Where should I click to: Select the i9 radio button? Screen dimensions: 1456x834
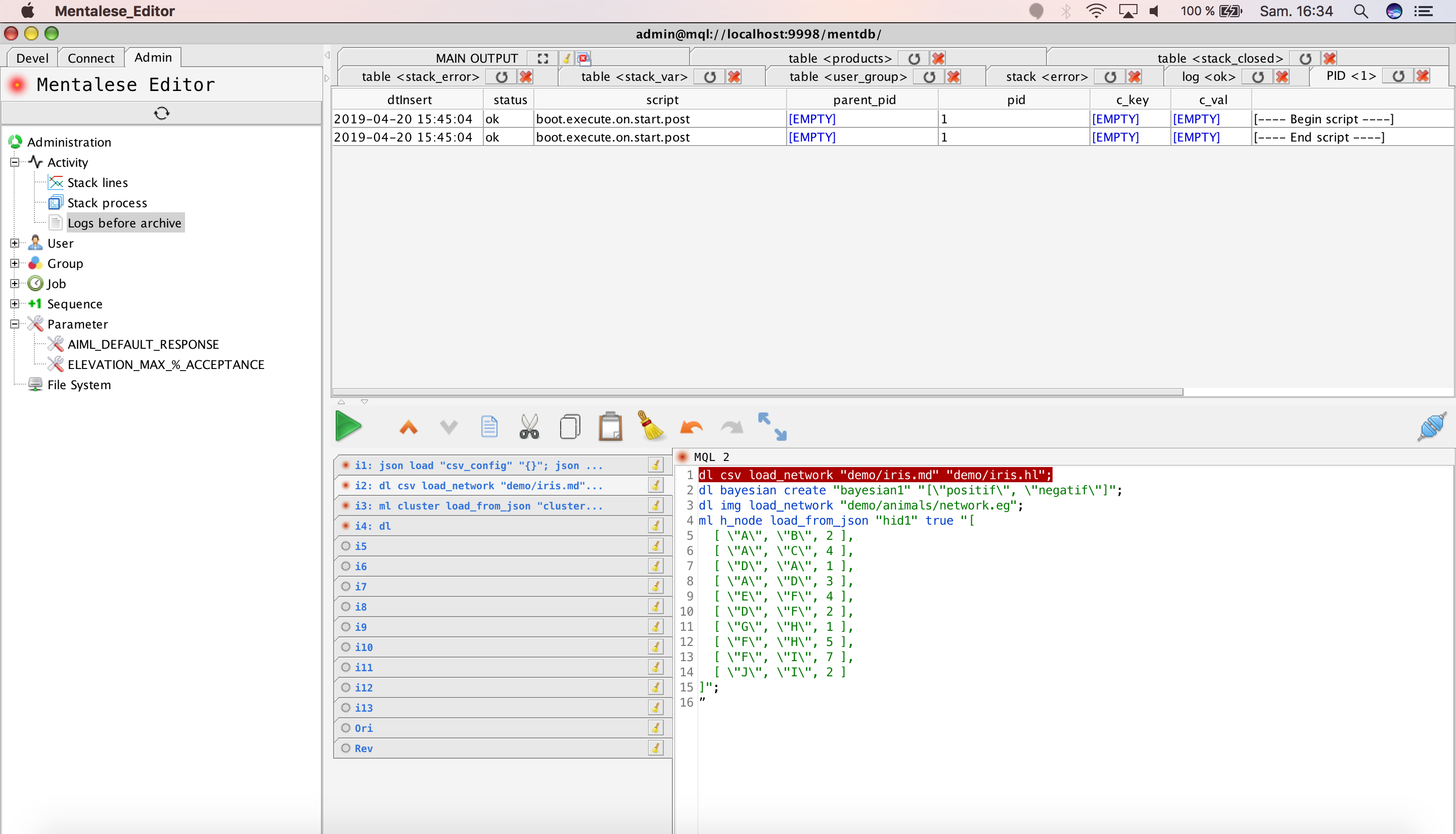pyautogui.click(x=346, y=627)
